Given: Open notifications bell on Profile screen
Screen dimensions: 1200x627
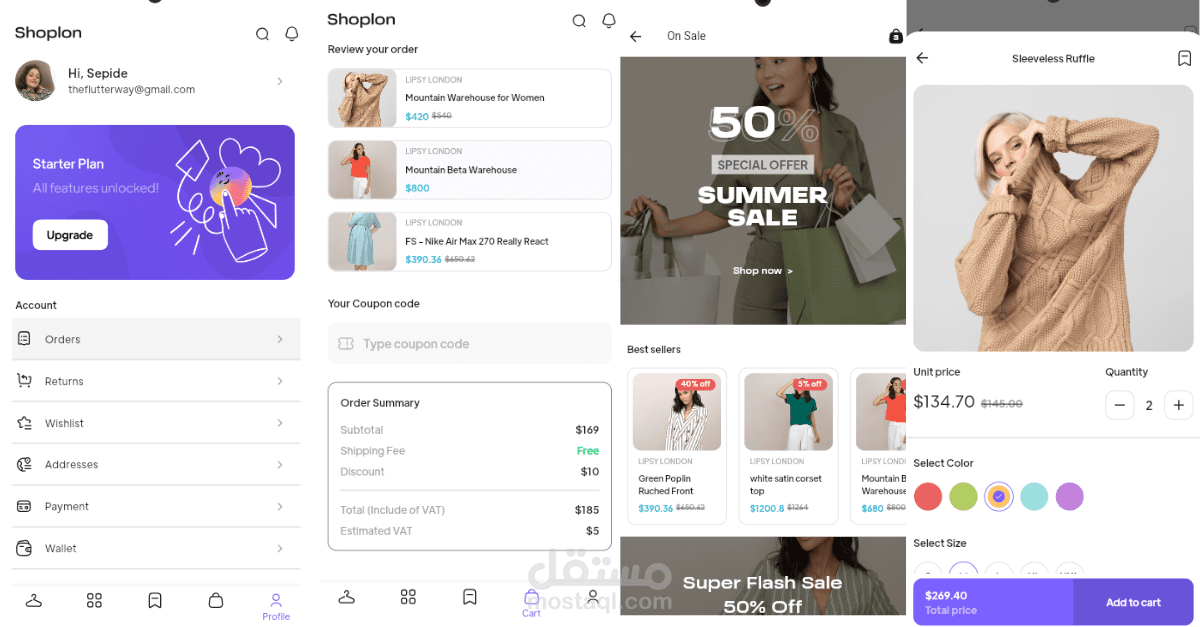Looking at the screenshot, I should click(x=292, y=34).
